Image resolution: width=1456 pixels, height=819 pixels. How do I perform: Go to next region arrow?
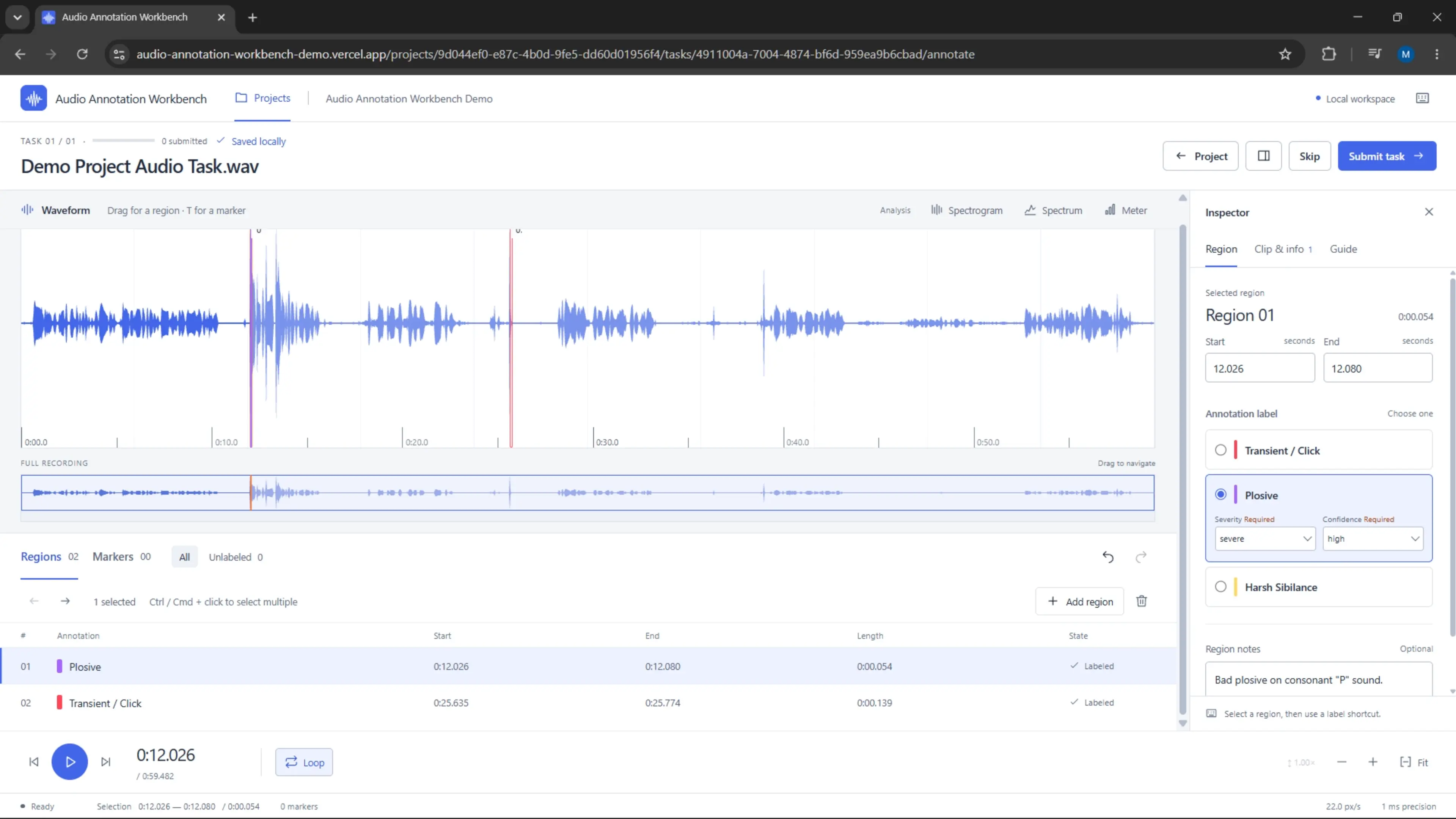pos(65,601)
